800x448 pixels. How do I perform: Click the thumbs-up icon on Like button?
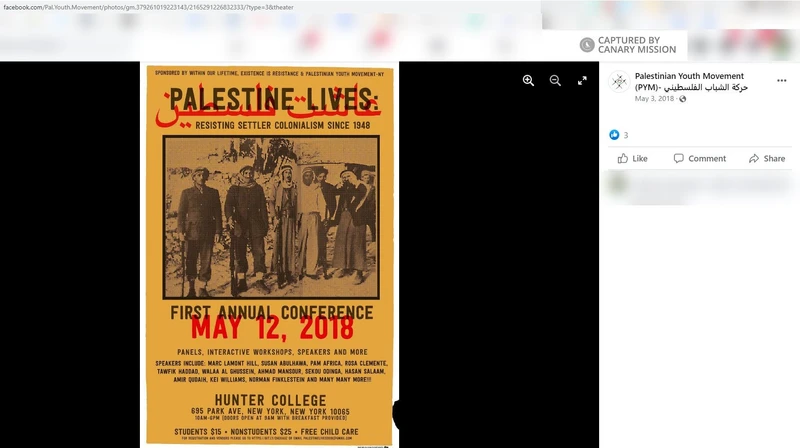point(622,158)
